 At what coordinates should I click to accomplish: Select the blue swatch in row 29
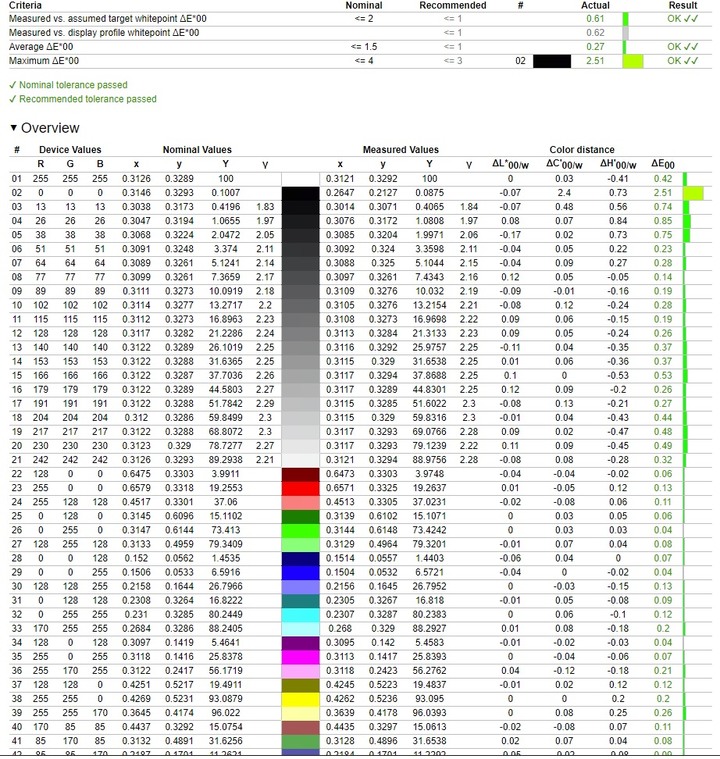point(301,573)
